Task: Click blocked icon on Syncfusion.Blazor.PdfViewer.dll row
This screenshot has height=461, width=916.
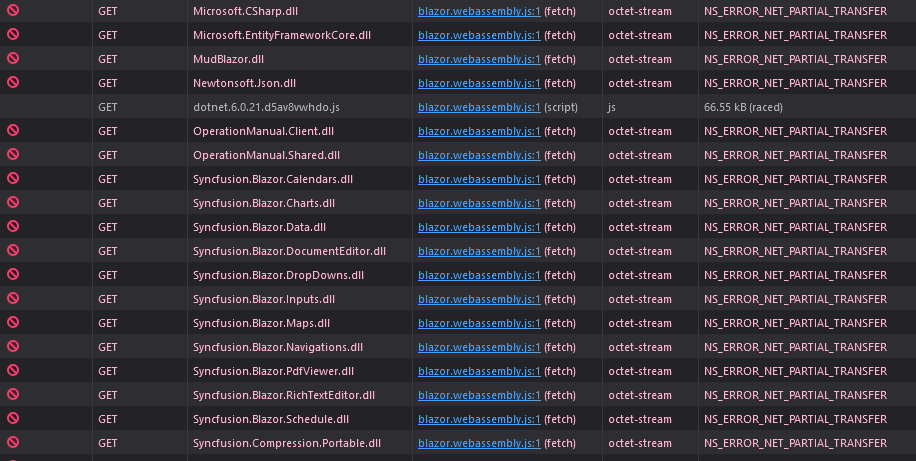Action: pos(13,370)
